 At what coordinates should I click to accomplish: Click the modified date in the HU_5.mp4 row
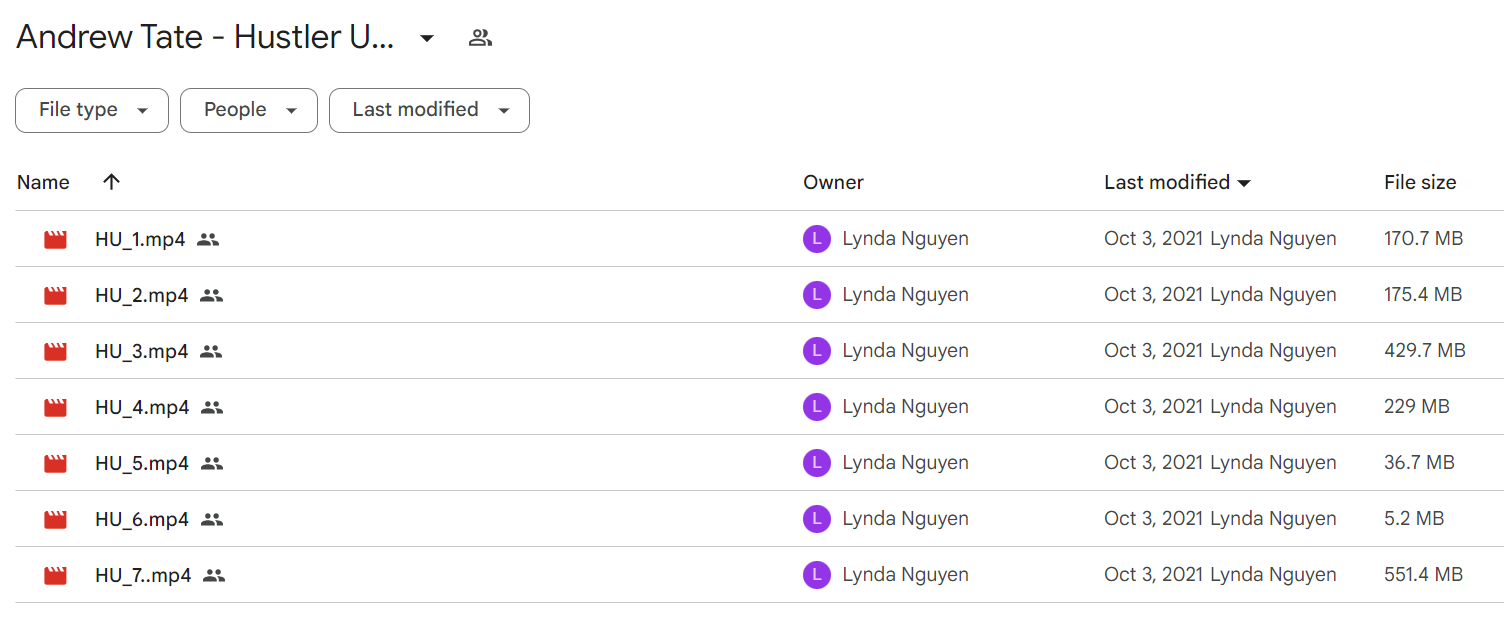pyautogui.click(x=1154, y=463)
